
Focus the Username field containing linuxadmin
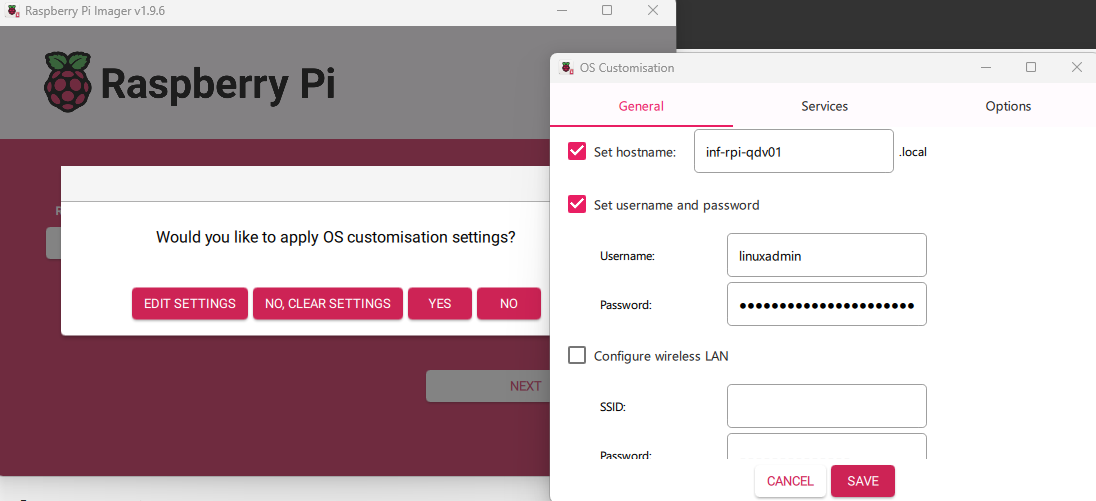[x=826, y=255]
